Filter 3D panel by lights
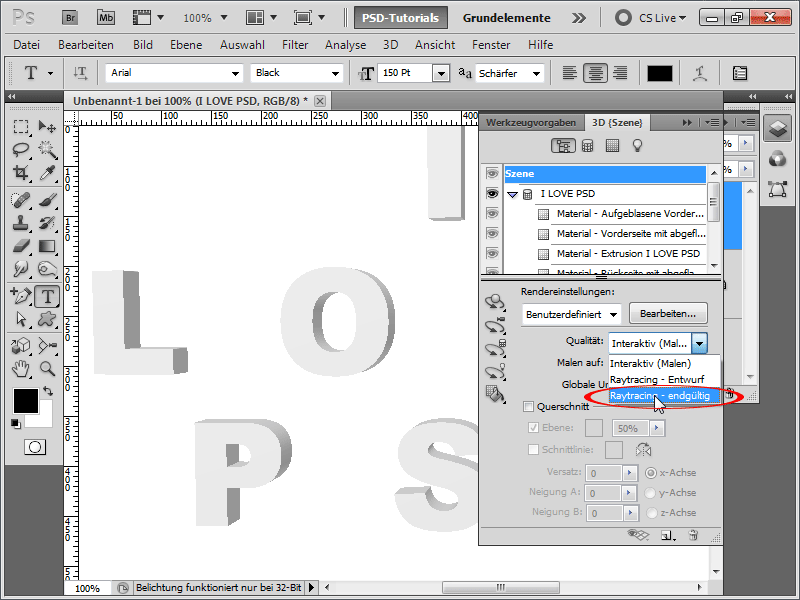 pyautogui.click(x=637, y=146)
